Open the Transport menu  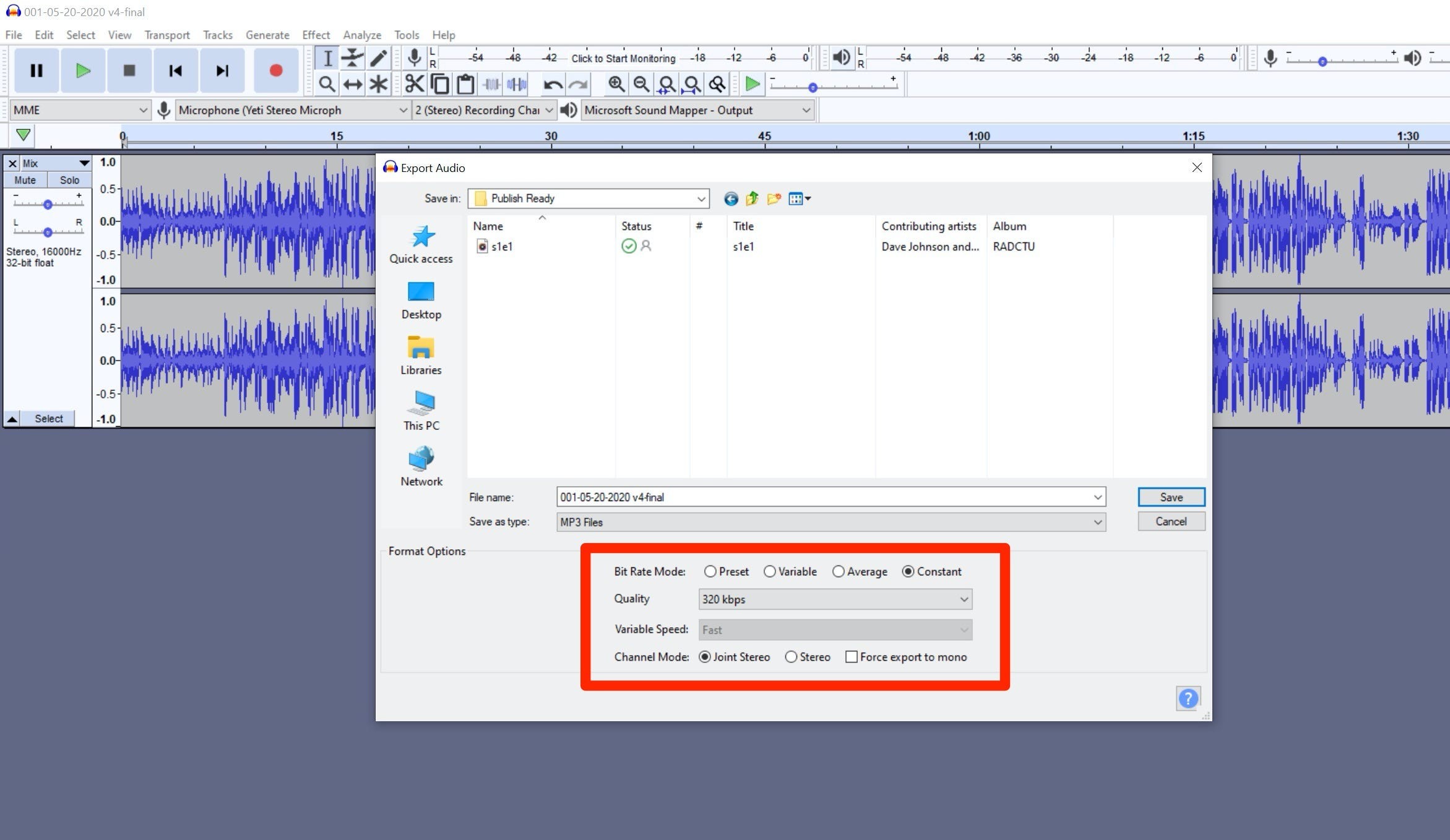pos(166,35)
